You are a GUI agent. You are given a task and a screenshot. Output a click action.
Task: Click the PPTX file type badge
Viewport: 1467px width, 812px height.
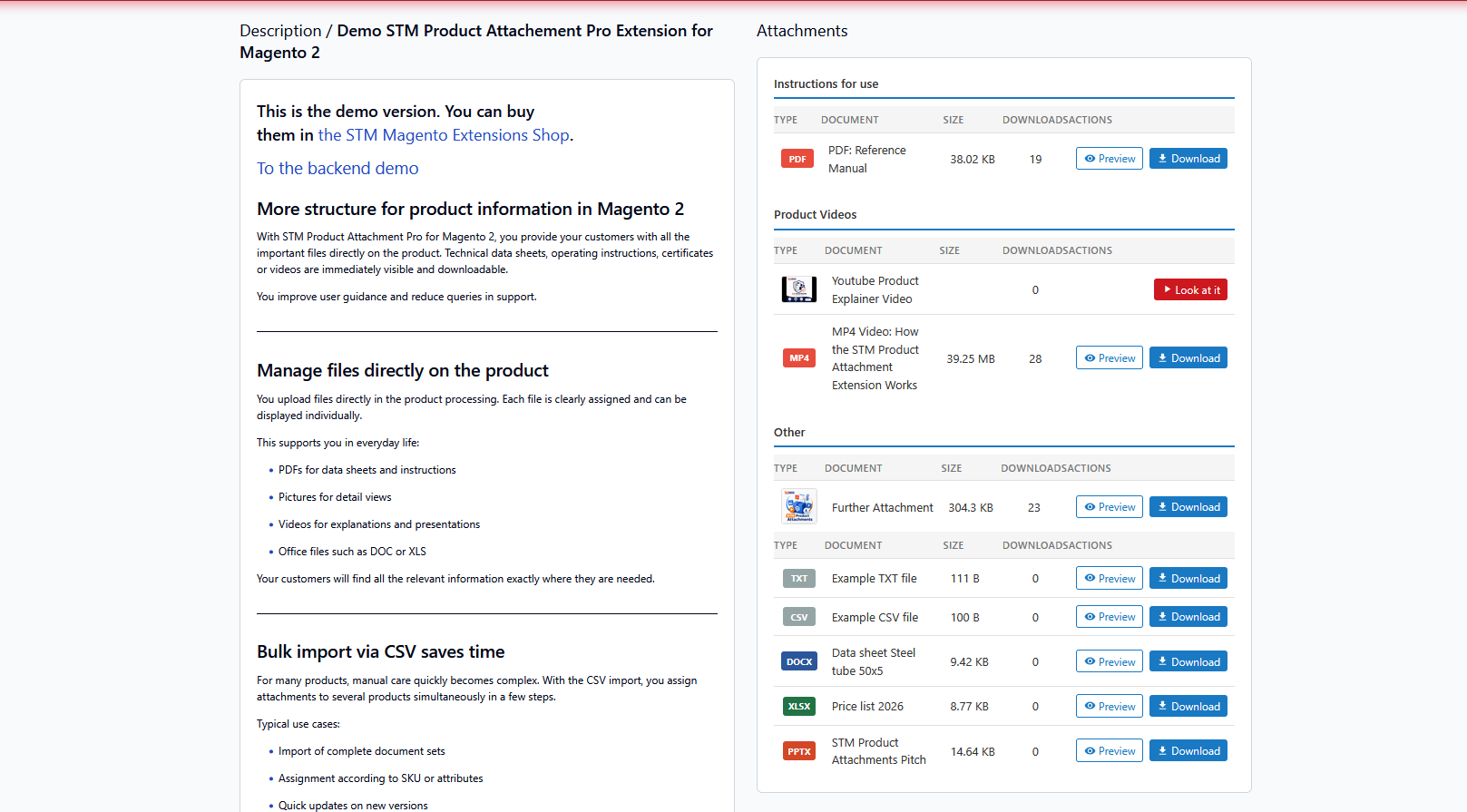(799, 751)
